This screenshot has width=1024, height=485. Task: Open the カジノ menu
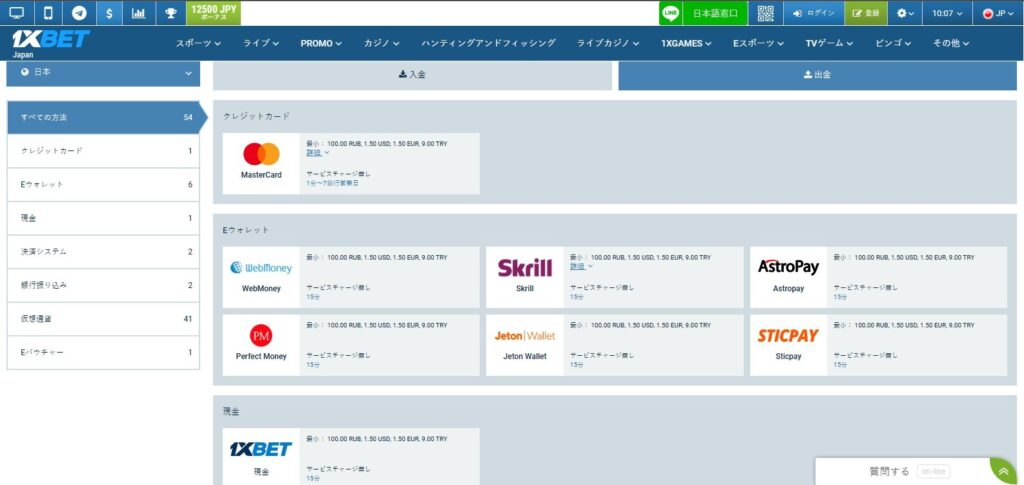[382, 43]
